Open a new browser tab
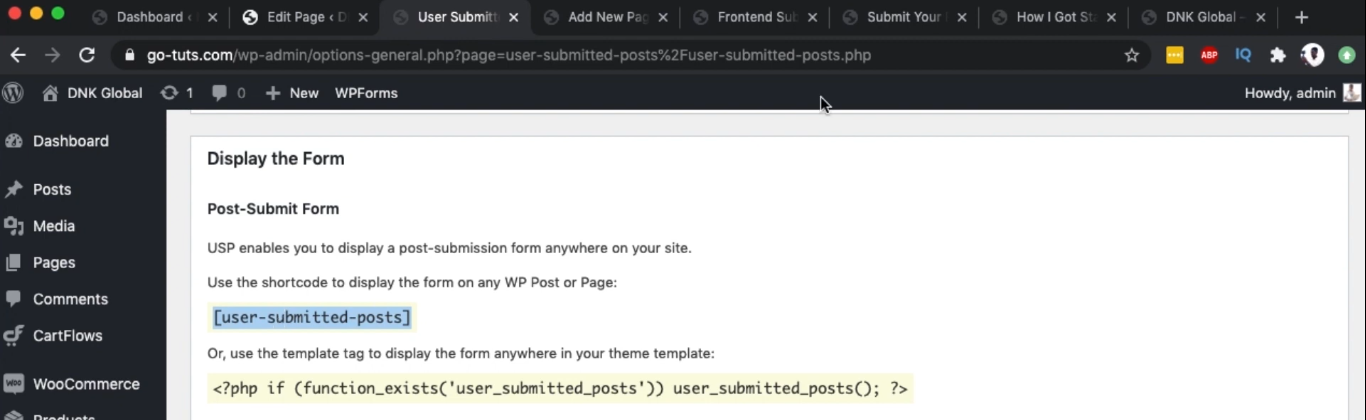 click(x=1301, y=17)
